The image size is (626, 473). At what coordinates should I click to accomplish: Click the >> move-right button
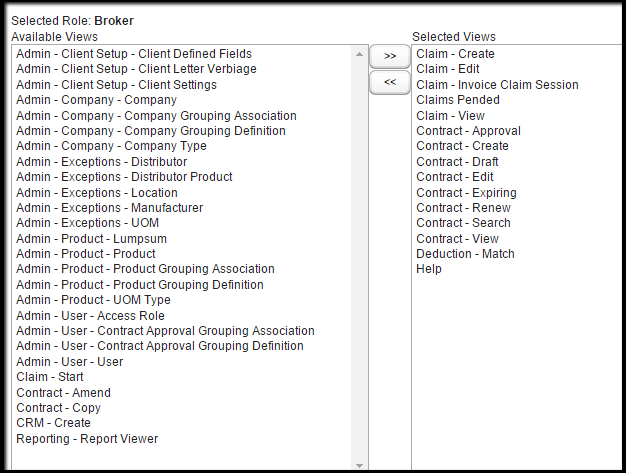(389, 56)
